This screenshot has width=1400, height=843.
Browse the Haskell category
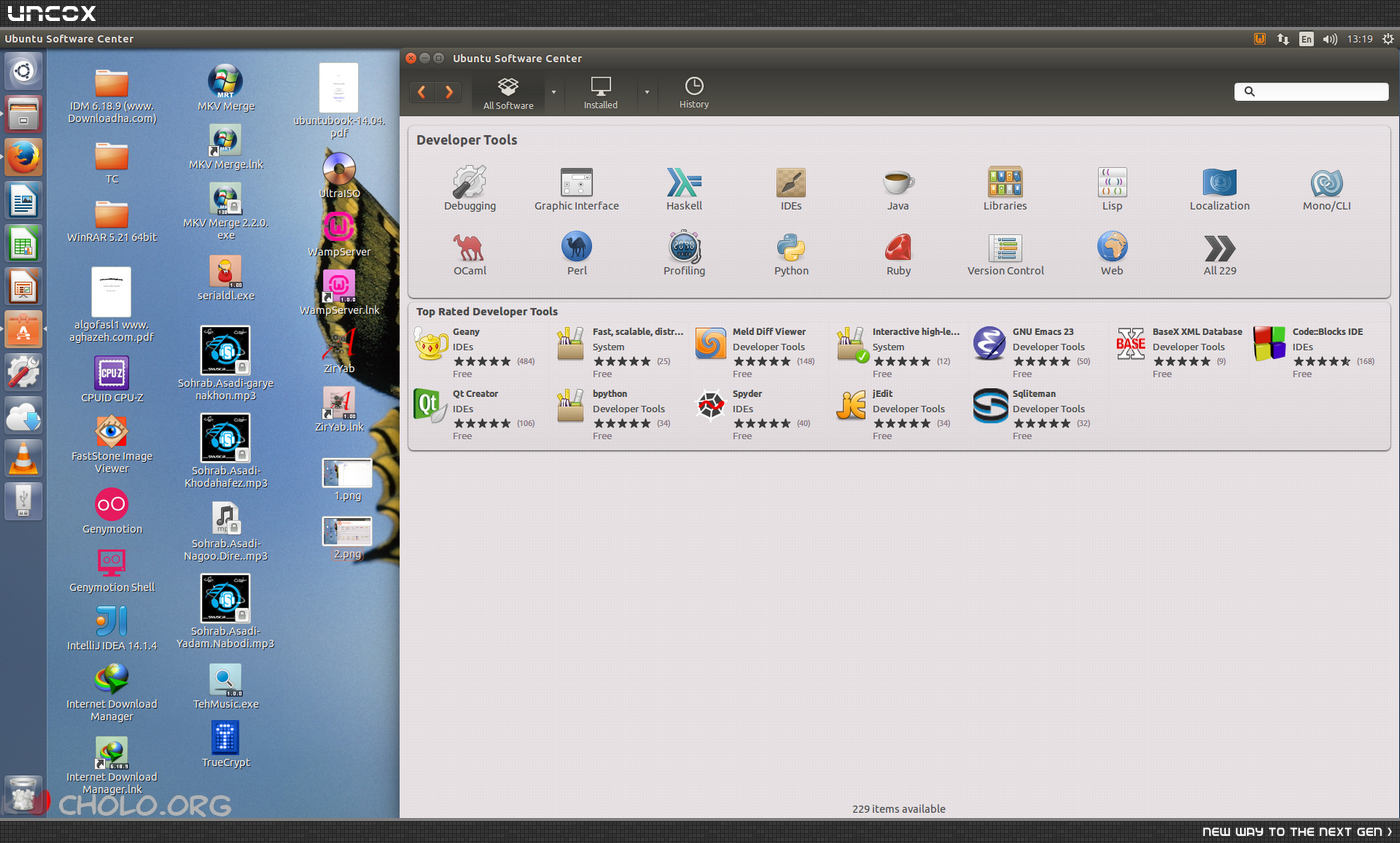tap(684, 189)
